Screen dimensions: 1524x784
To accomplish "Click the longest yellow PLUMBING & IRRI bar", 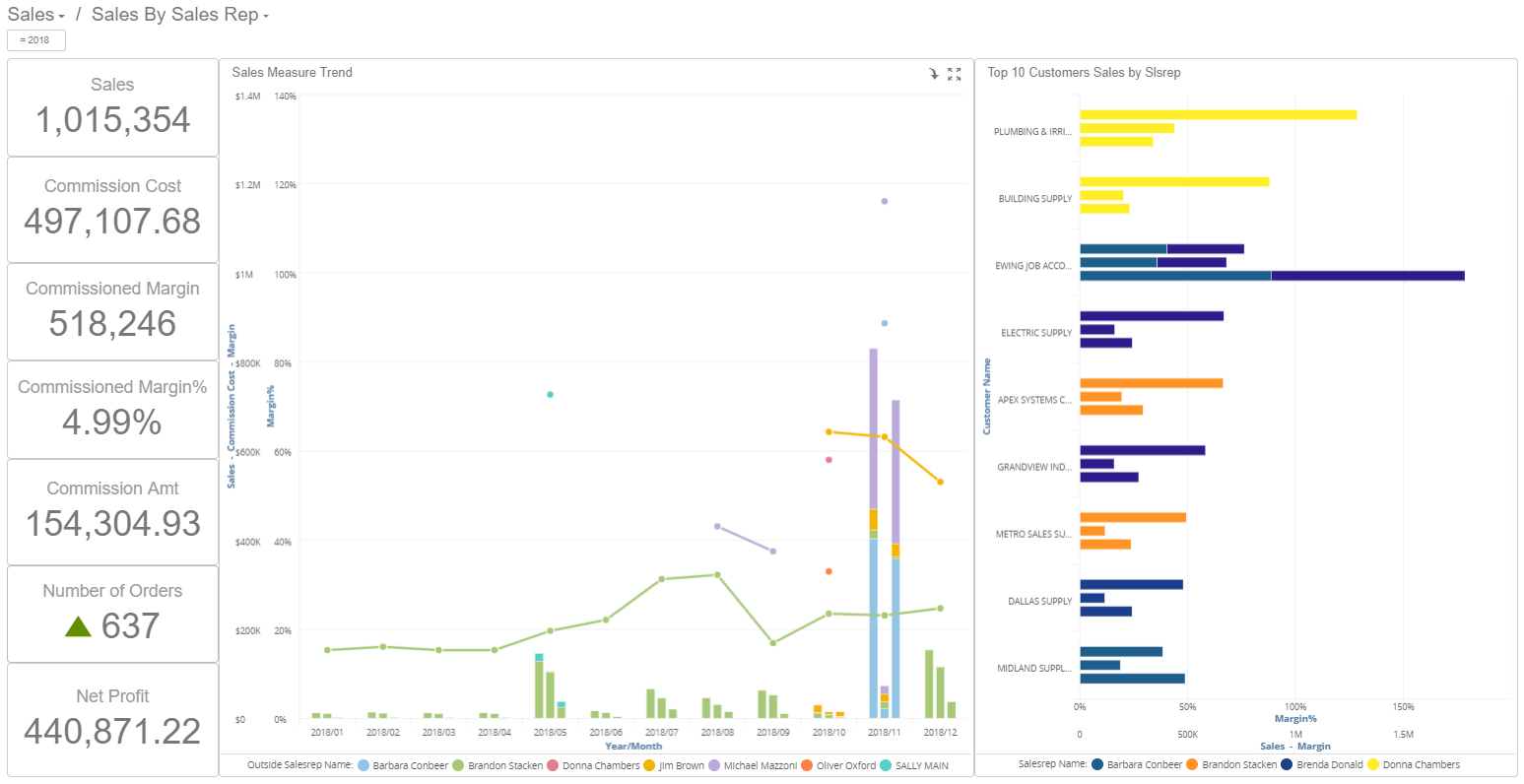I will click(1218, 114).
